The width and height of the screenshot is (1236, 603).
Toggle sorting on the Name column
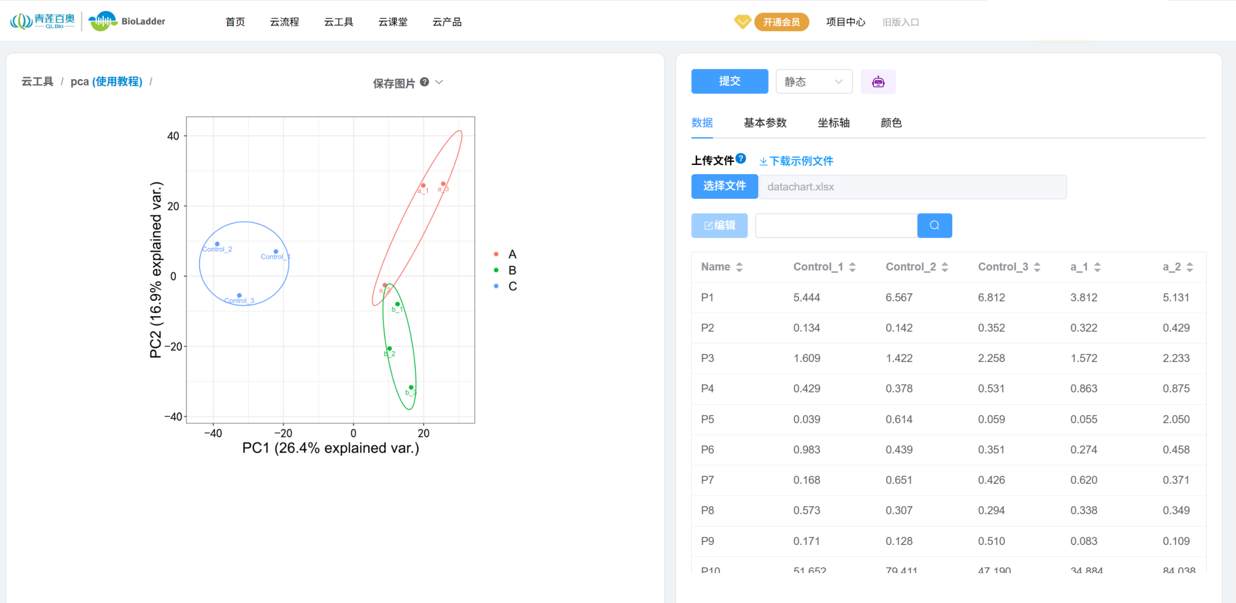[739, 267]
